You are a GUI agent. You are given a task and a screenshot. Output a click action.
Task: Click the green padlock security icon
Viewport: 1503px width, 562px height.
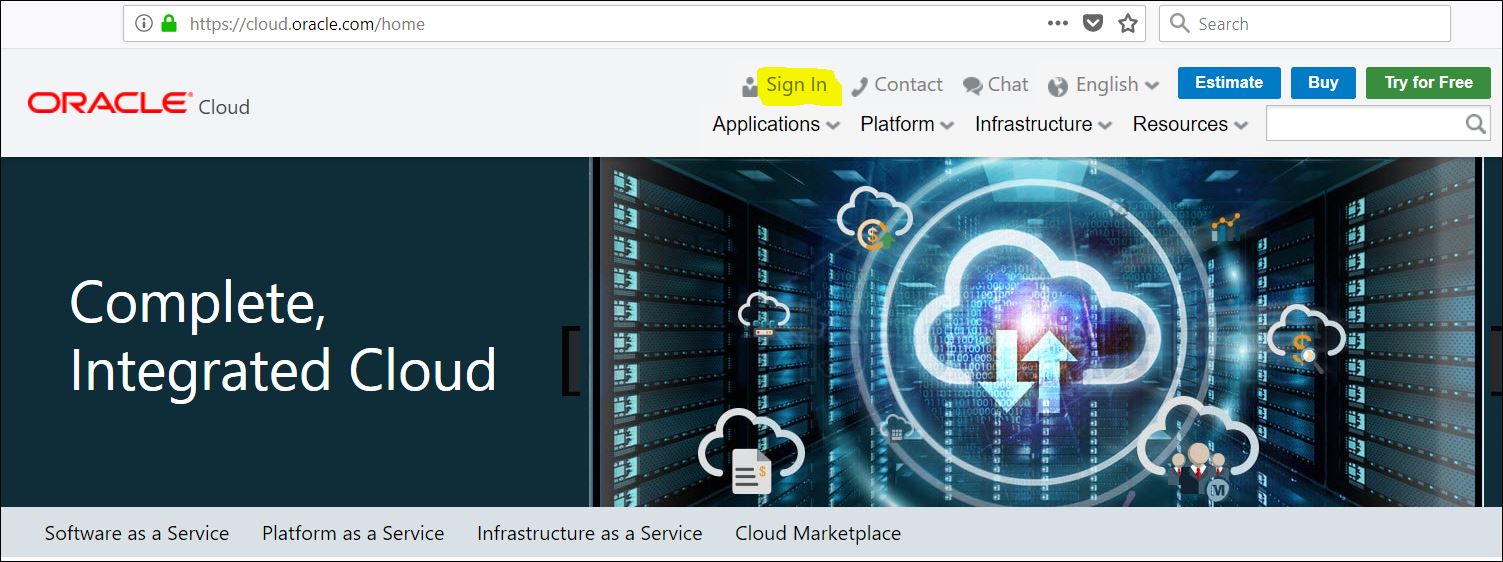click(169, 24)
